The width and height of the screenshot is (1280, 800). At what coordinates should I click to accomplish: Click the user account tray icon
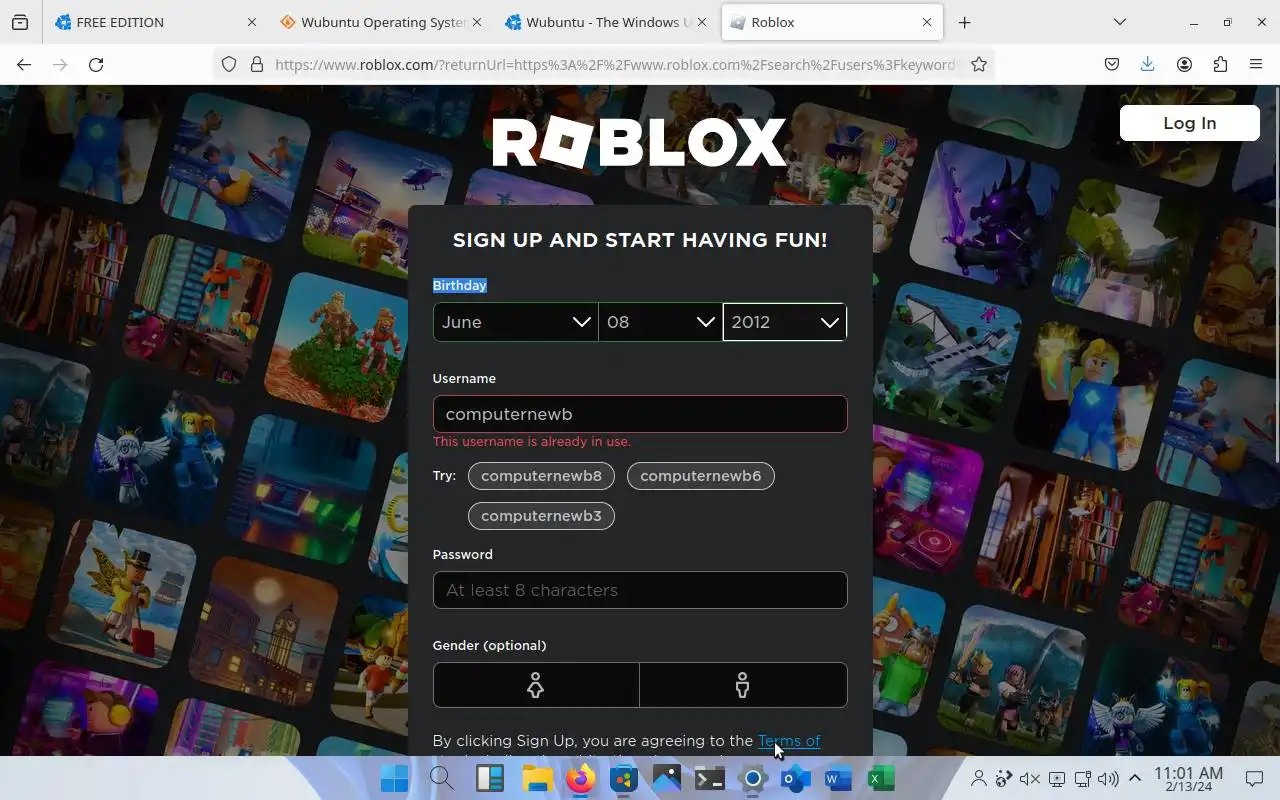[x=979, y=779]
